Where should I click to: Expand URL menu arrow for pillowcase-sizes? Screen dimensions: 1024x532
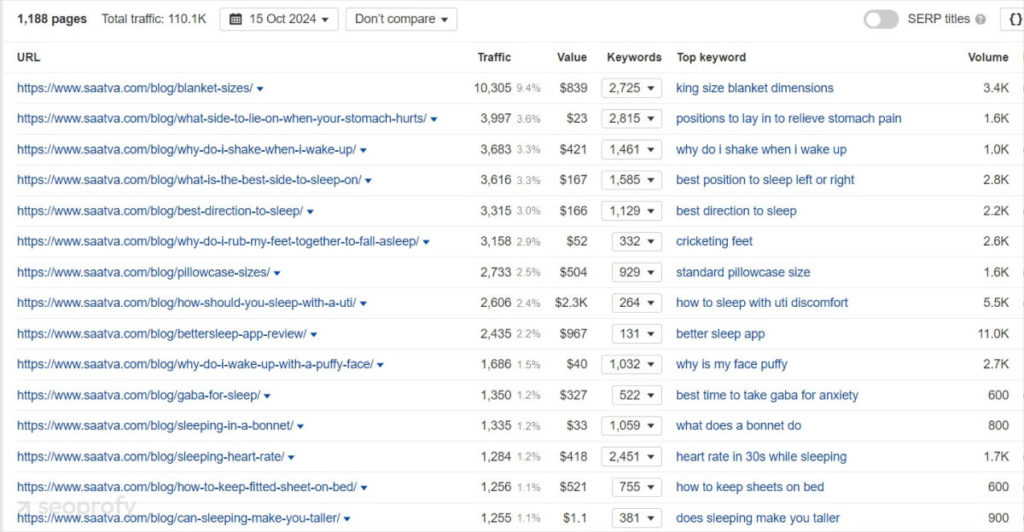pyautogui.click(x=277, y=274)
